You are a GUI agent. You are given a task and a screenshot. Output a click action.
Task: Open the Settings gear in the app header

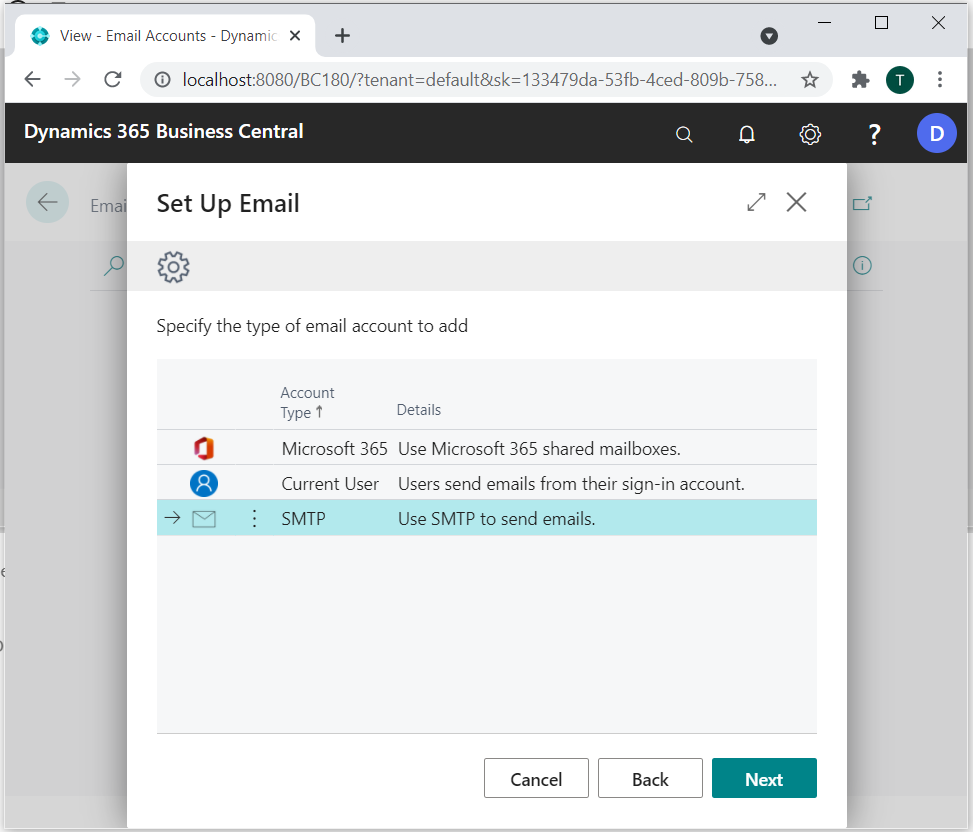pyautogui.click(x=810, y=134)
